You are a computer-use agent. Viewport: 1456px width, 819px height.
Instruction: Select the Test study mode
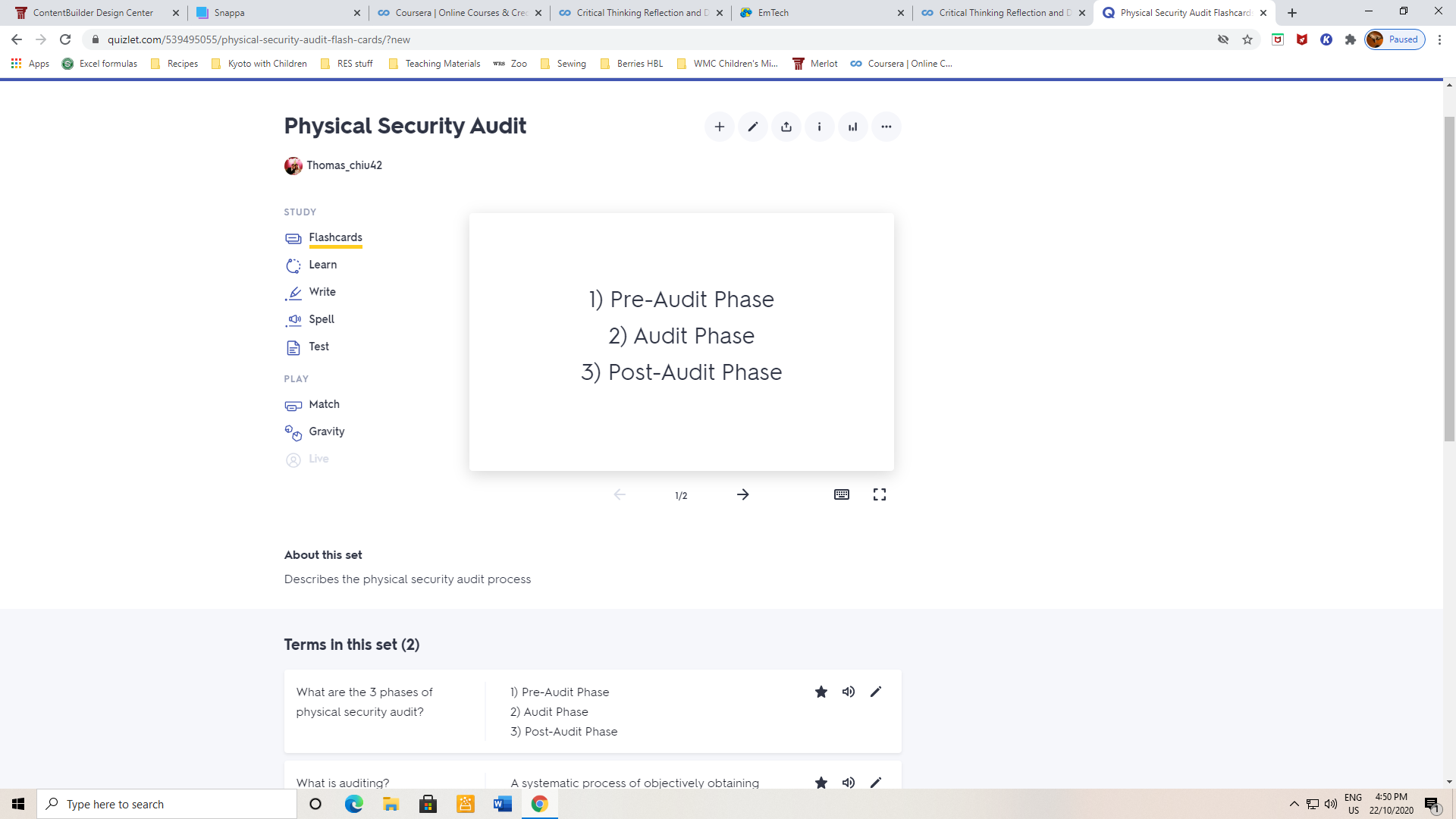pos(318,347)
